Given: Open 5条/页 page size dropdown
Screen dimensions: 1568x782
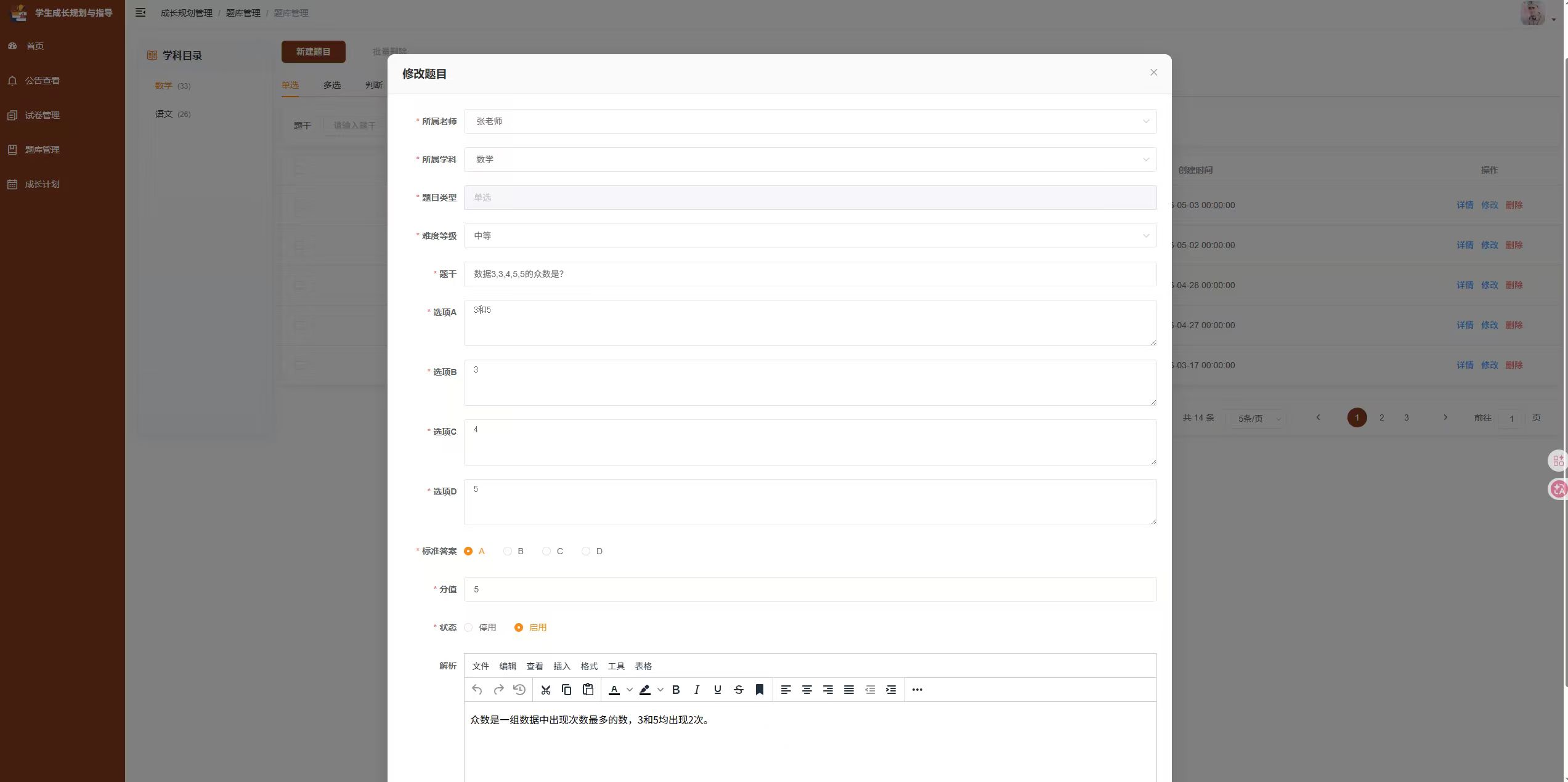Looking at the screenshot, I should [x=1254, y=419].
